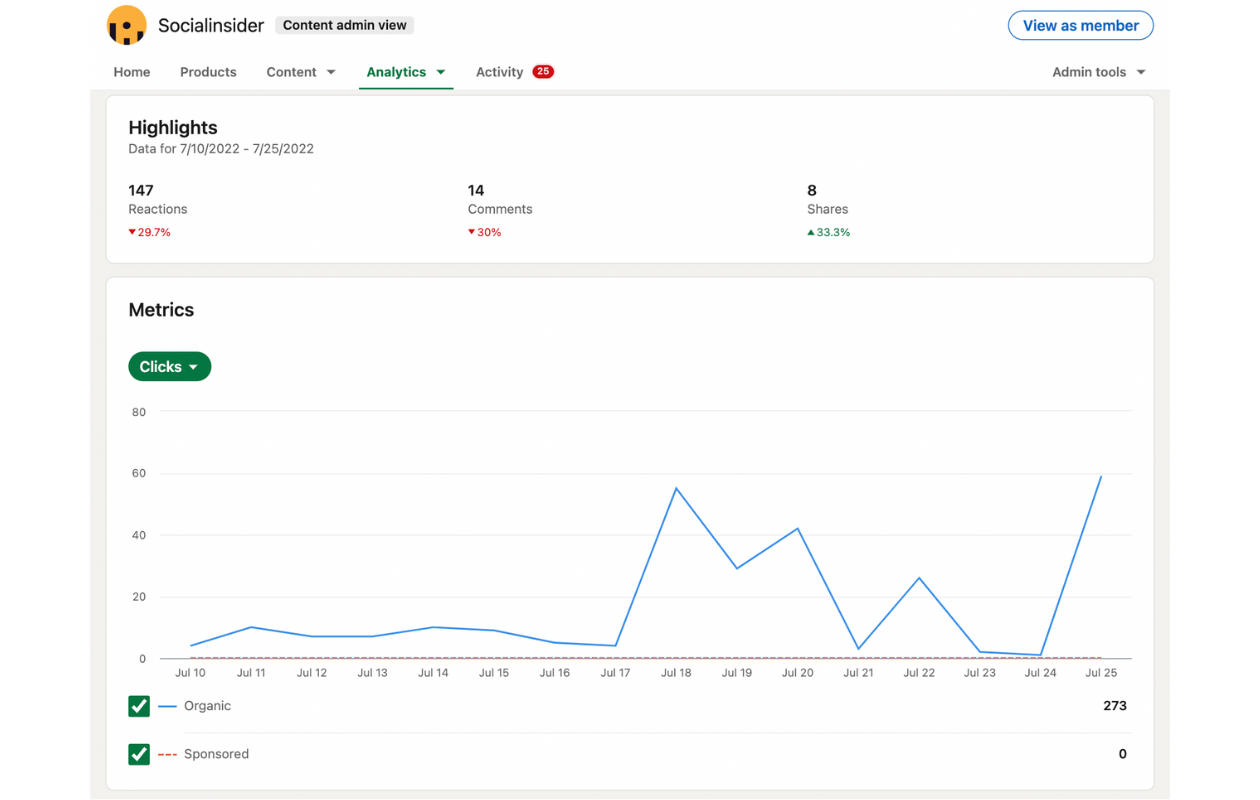Click the Sponsored total value 0
1260x800 pixels.
(x=1123, y=754)
